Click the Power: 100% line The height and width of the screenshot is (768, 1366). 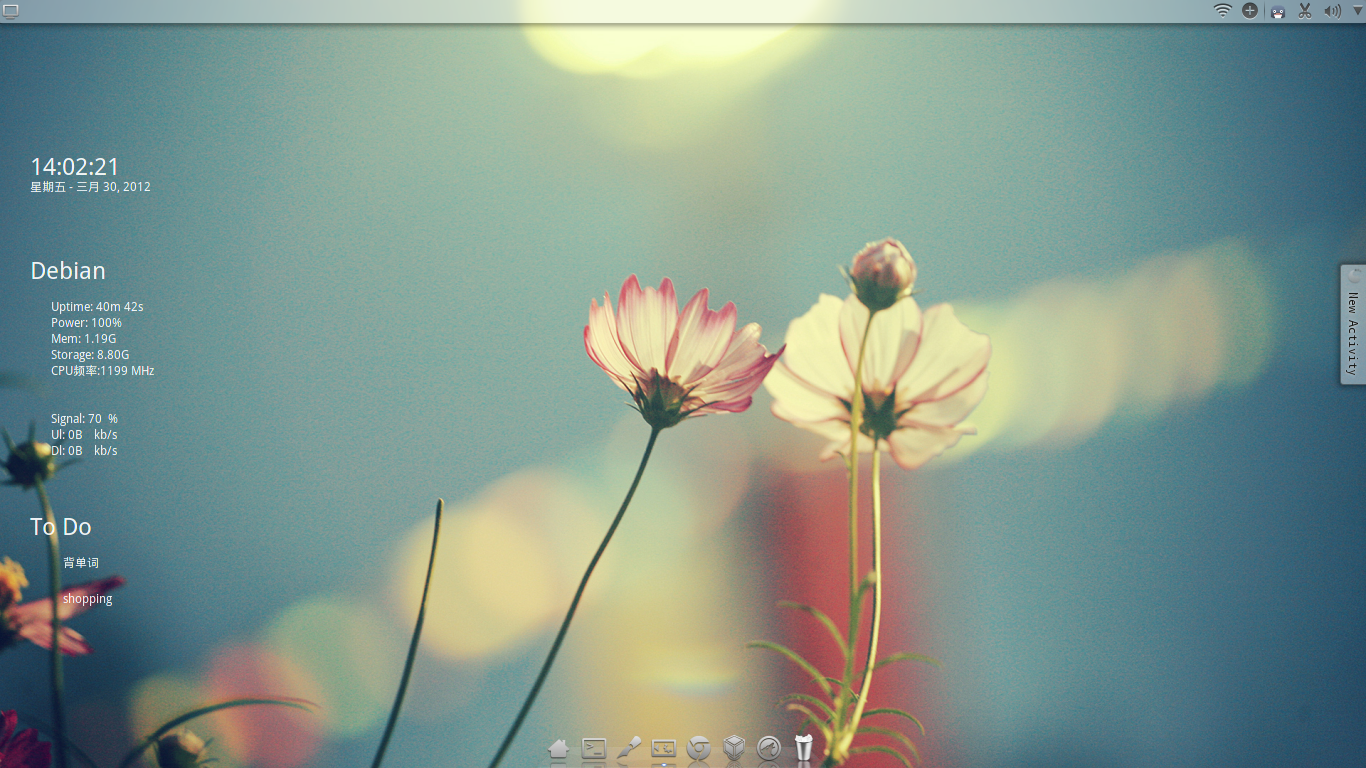(86, 323)
